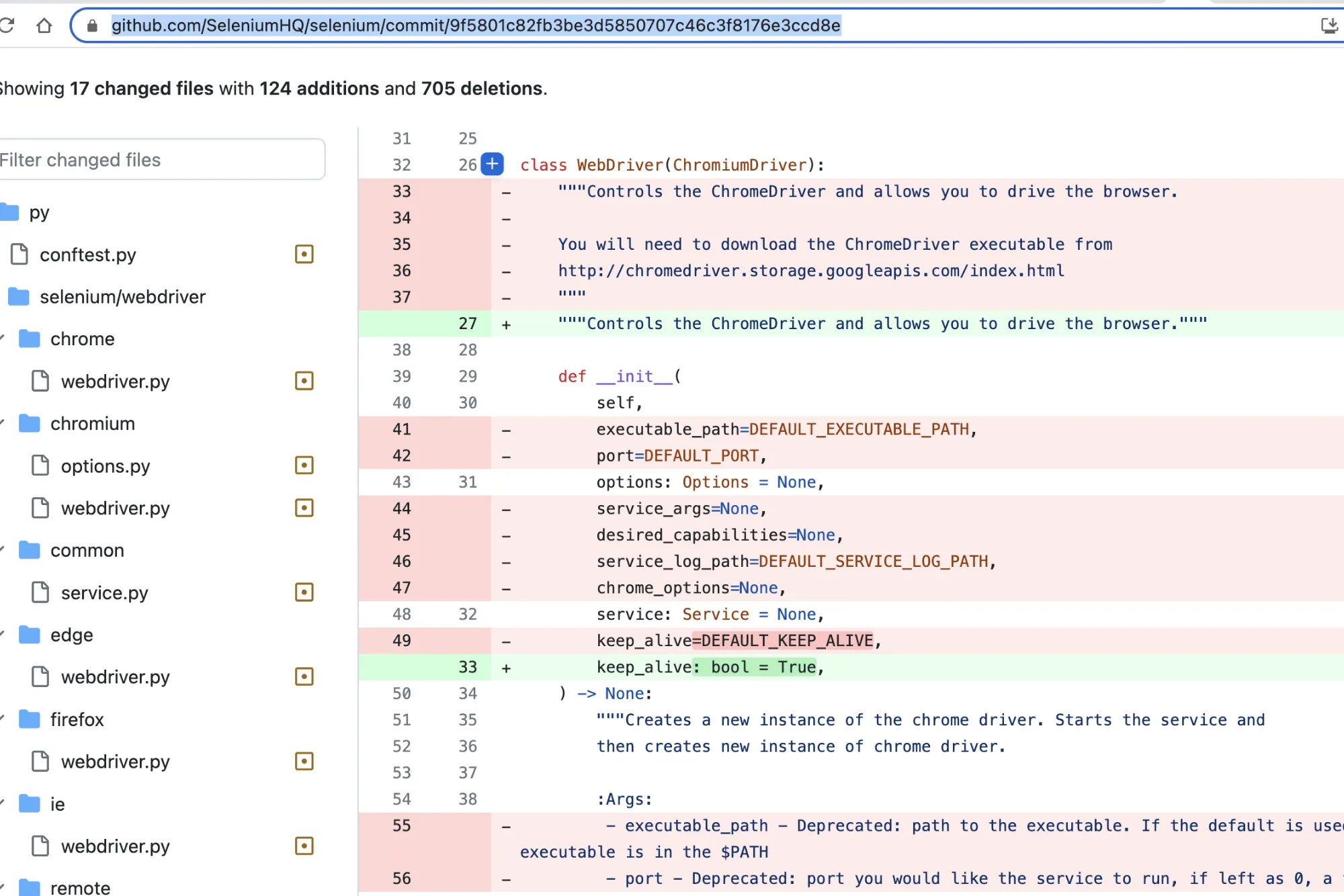Expand the common folder in sidebar
This screenshot has width=1344, height=896.
click(x=88, y=550)
